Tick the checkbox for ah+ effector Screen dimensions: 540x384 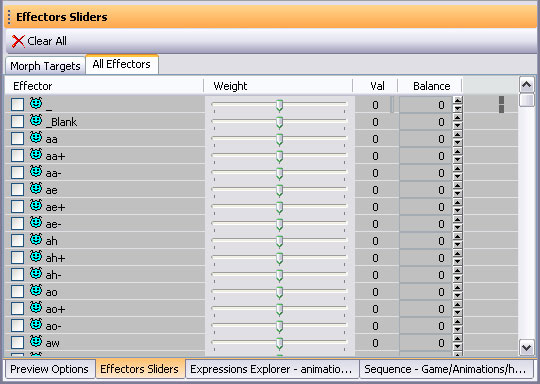pyautogui.click(x=17, y=257)
